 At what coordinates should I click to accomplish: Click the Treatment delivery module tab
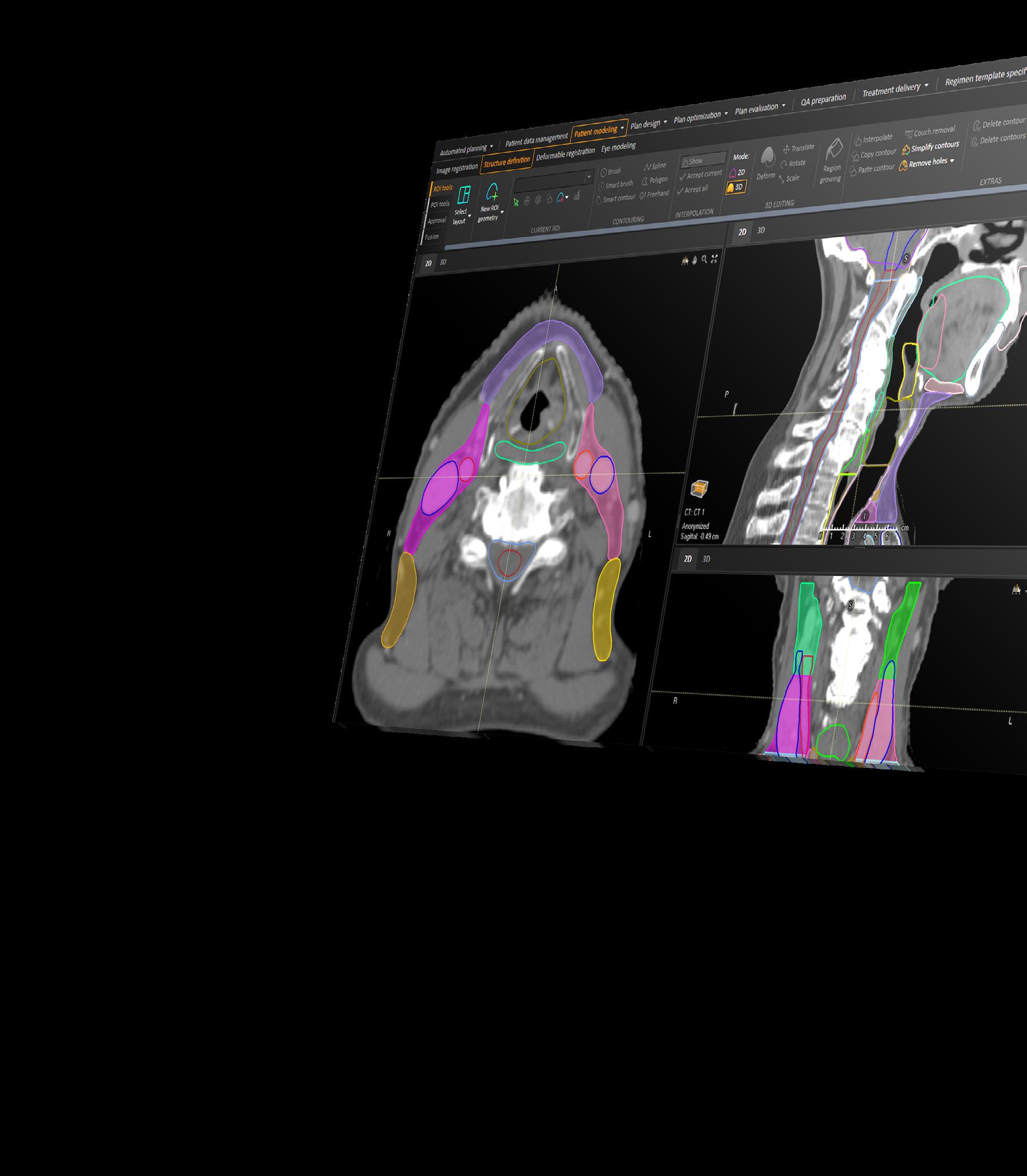[x=895, y=89]
